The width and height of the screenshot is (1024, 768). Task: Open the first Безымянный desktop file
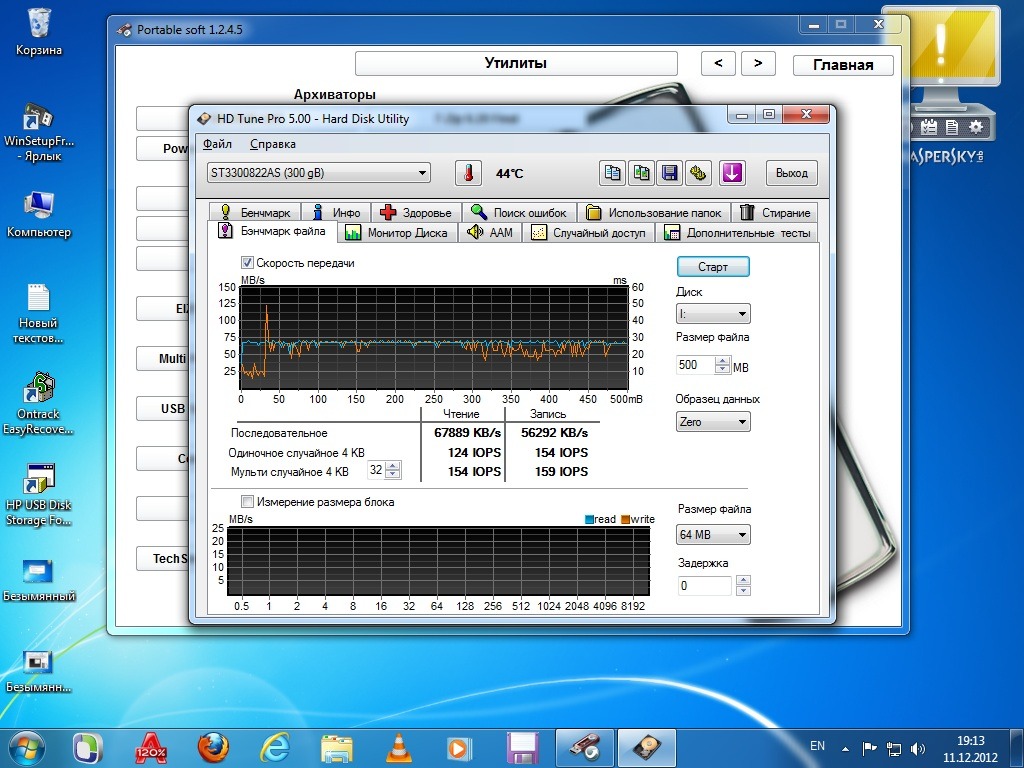click(39, 580)
